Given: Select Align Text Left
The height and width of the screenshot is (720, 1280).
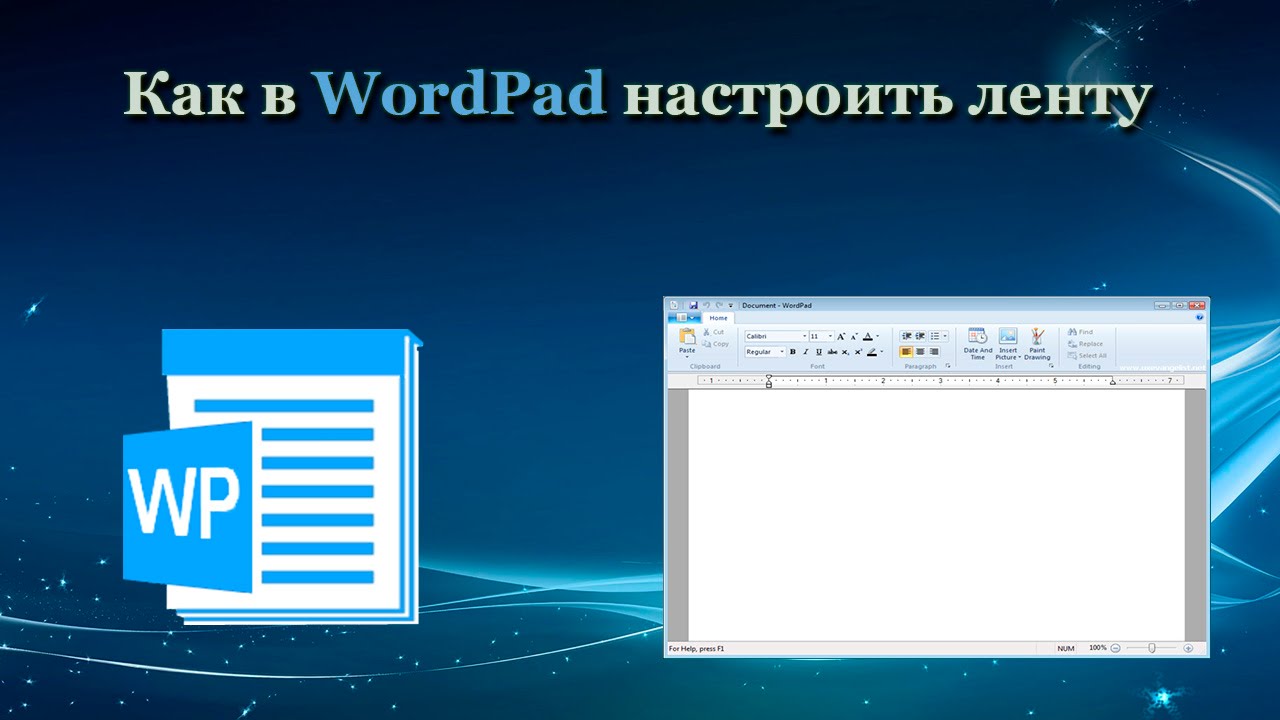Looking at the screenshot, I should (x=906, y=352).
